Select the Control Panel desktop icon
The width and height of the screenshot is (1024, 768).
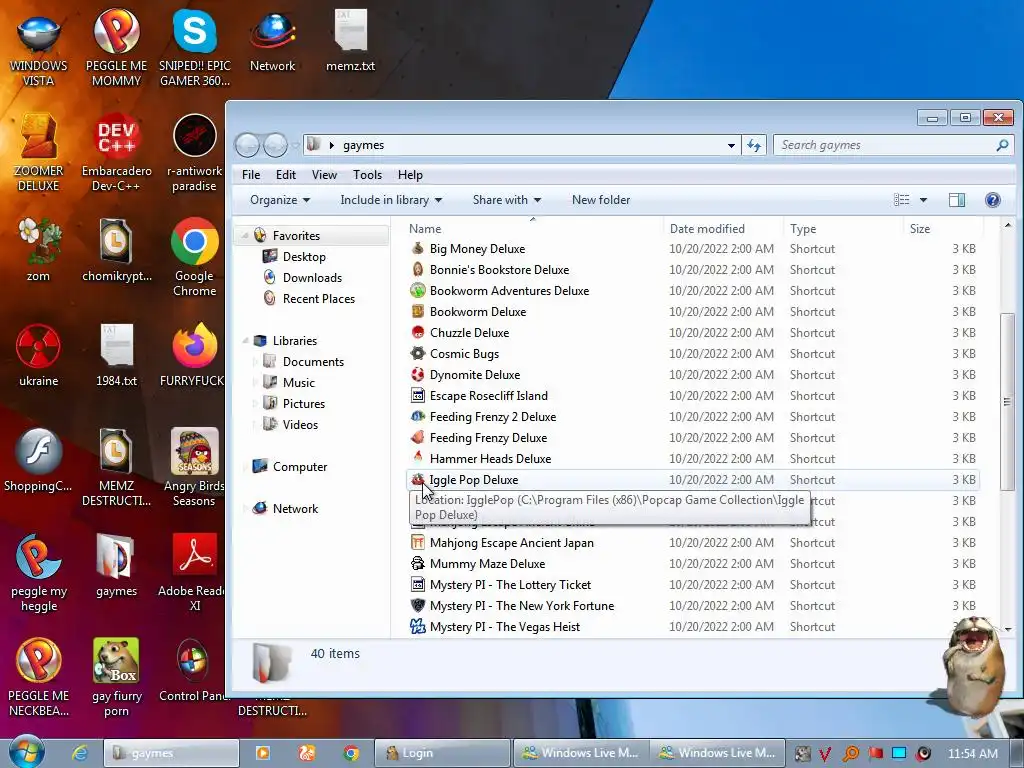pos(195,671)
